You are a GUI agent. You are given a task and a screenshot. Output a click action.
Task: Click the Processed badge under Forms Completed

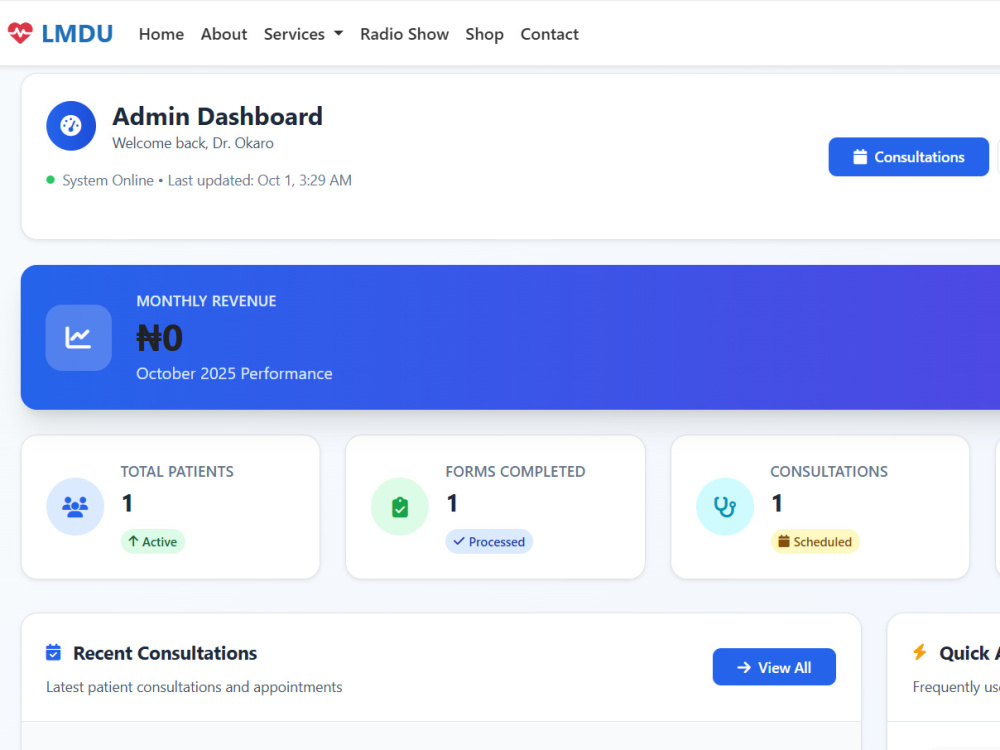click(489, 541)
